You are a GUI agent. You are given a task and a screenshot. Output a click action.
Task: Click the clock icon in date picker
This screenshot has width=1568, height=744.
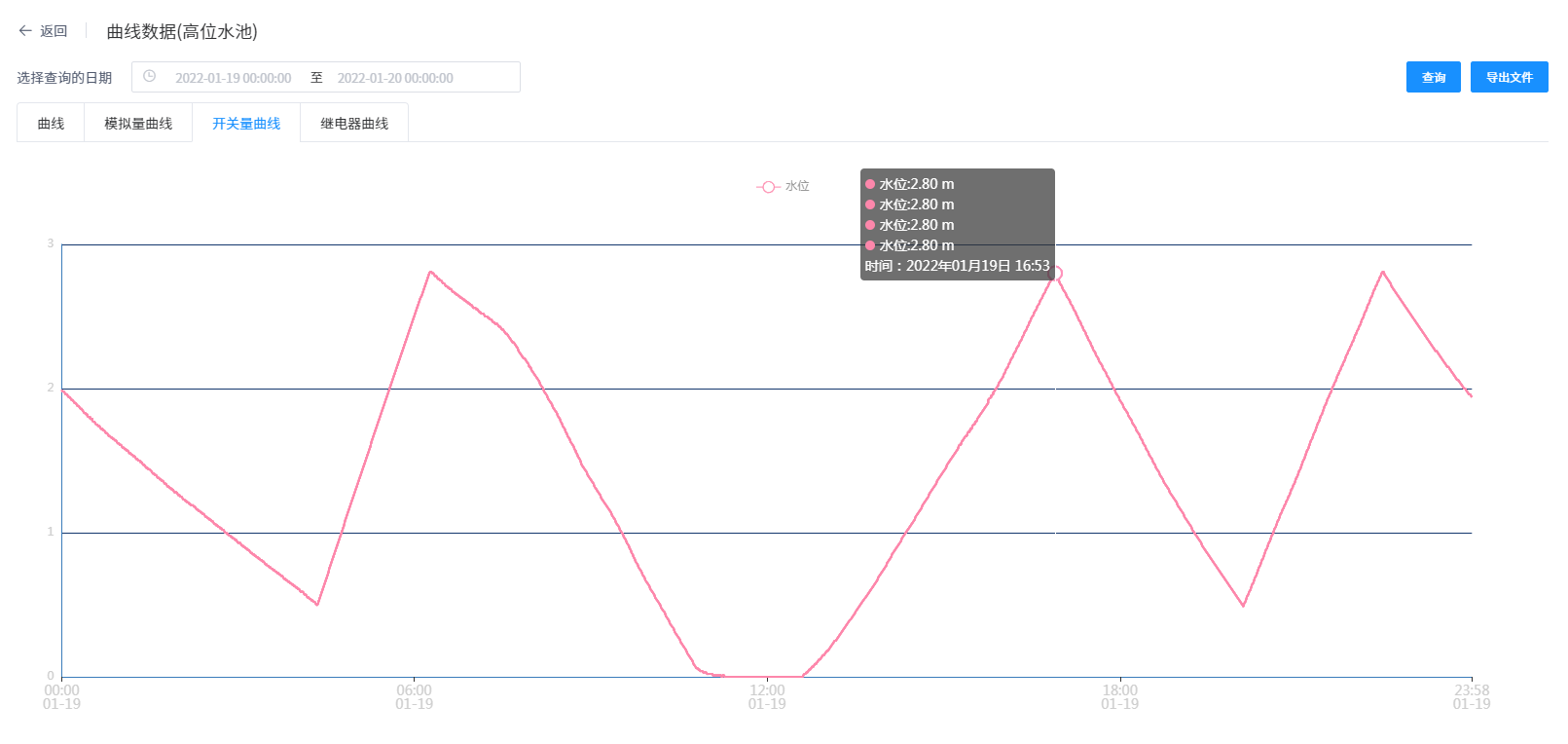pyautogui.click(x=149, y=76)
